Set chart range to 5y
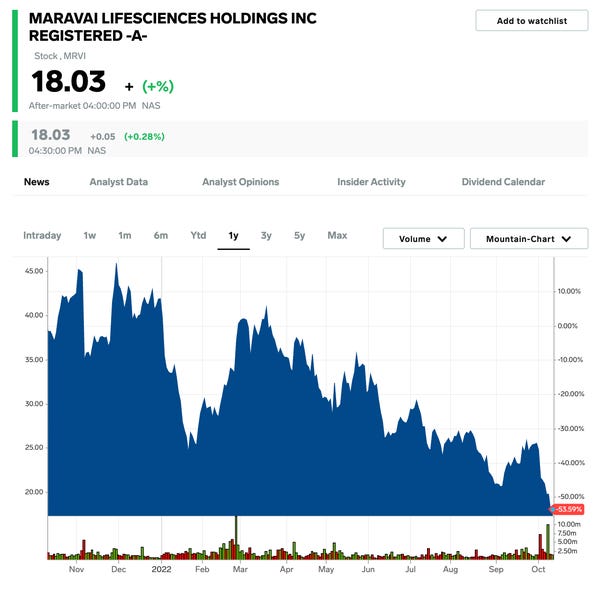Image resolution: width=600 pixels, height=589 pixels. tap(300, 235)
